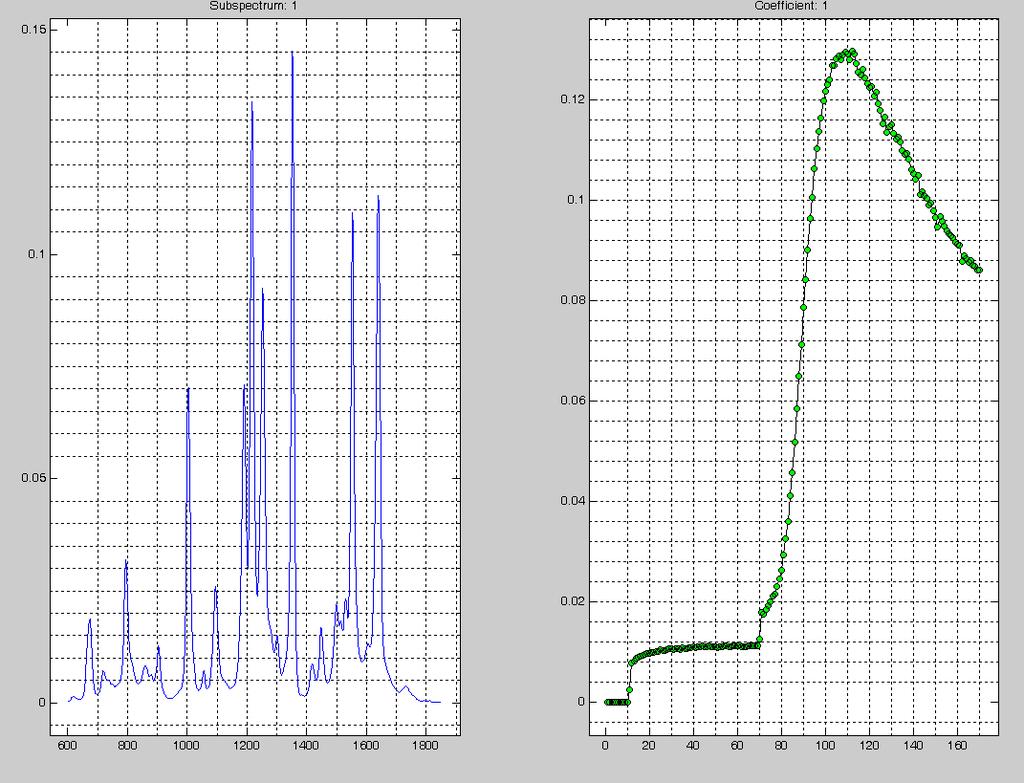The image size is (1024, 783).
Task: Select the 120 x-axis label in Coefficient plot
Action: [x=869, y=745]
